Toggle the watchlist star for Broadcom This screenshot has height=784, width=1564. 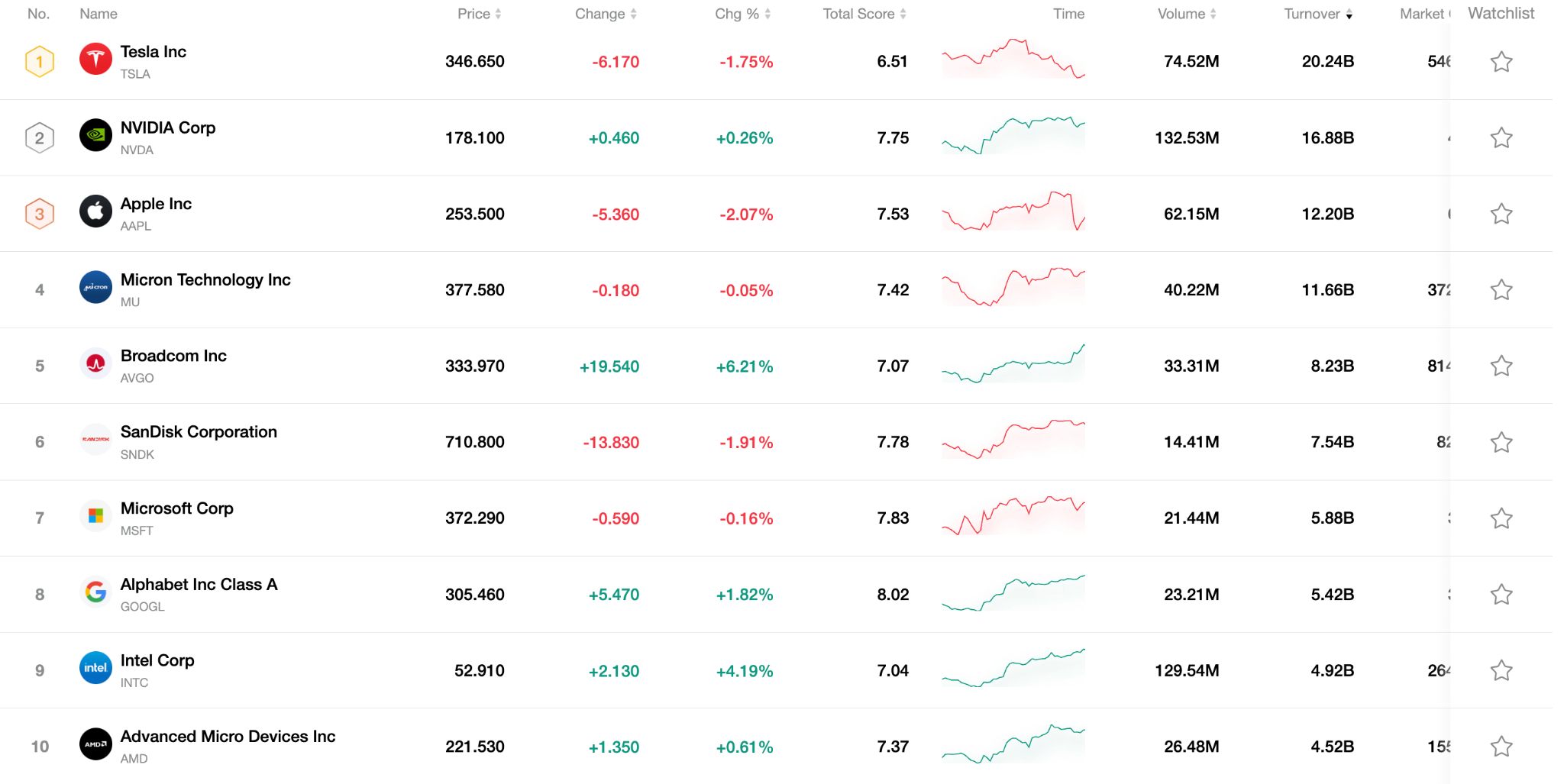pyautogui.click(x=1501, y=366)
